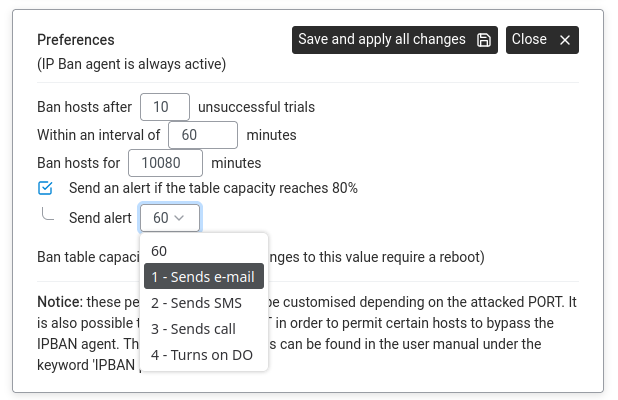
Task: Click the 'Preferences' heading text
Action: tap(76, 40)
